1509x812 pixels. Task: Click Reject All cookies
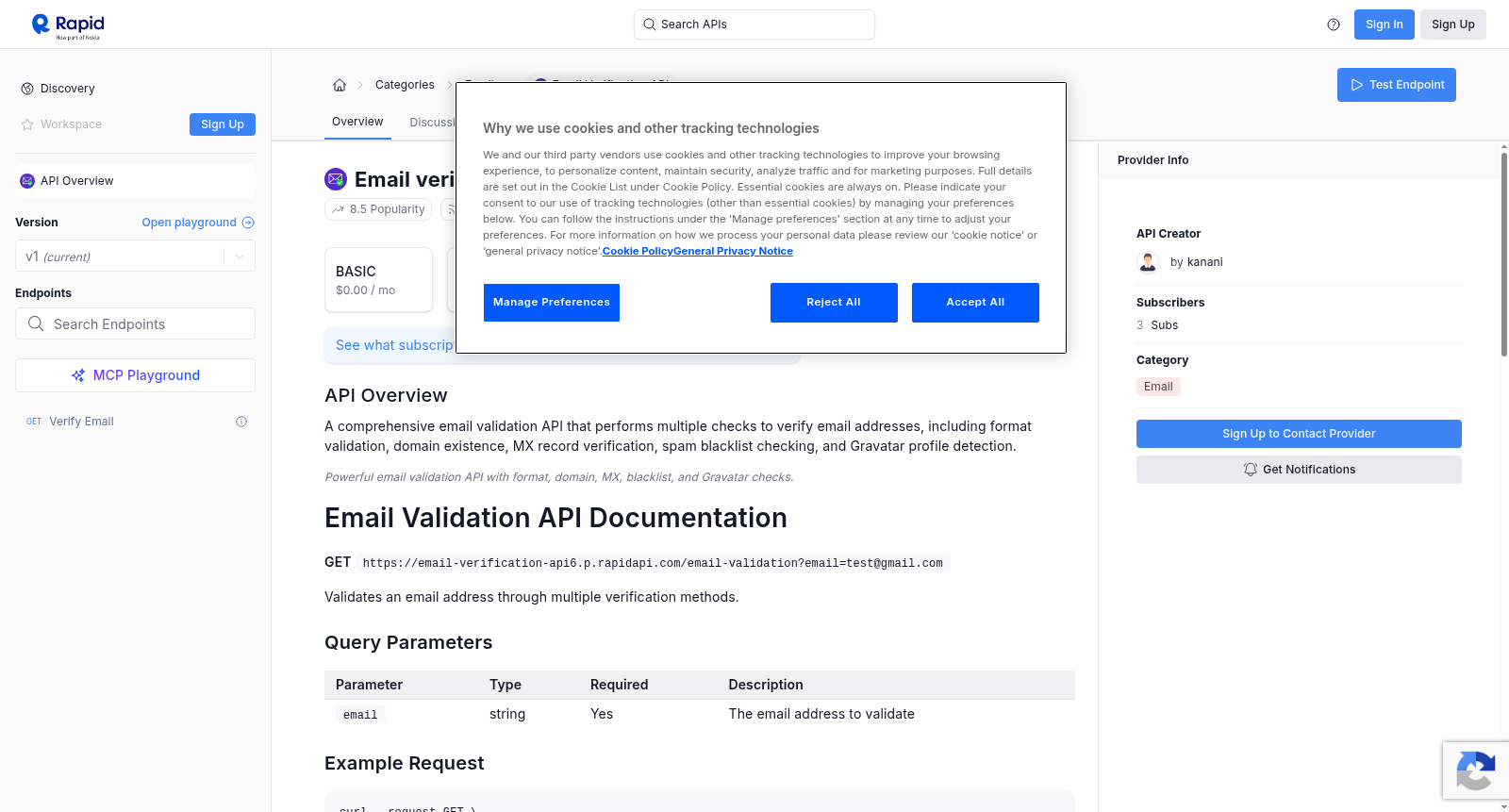pyautogui.click(x=834, y=303)
